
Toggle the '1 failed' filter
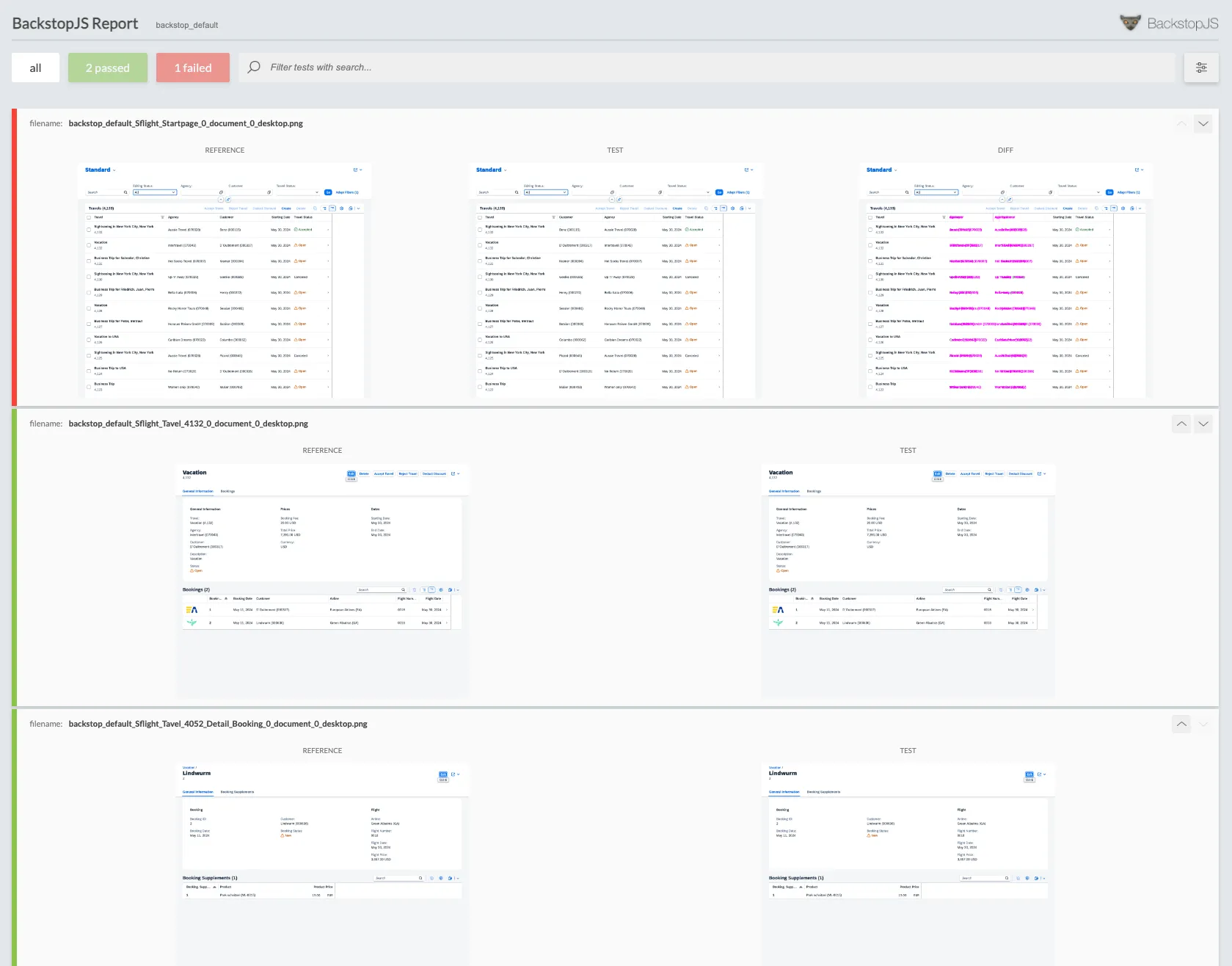(x=193, y=68)
